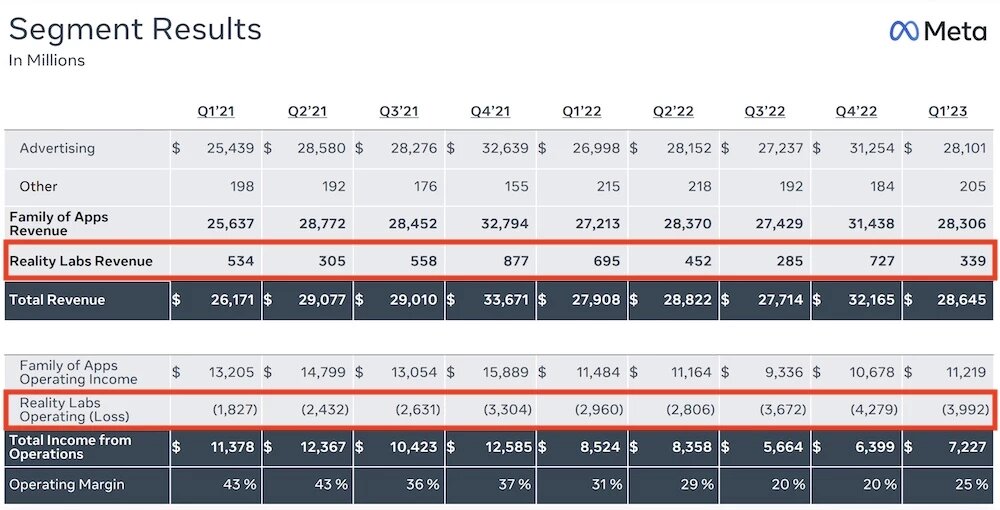Select Q1'23 total revenue 28,645 cell
The image size is (1000, 510).
(x=950, y=300)
